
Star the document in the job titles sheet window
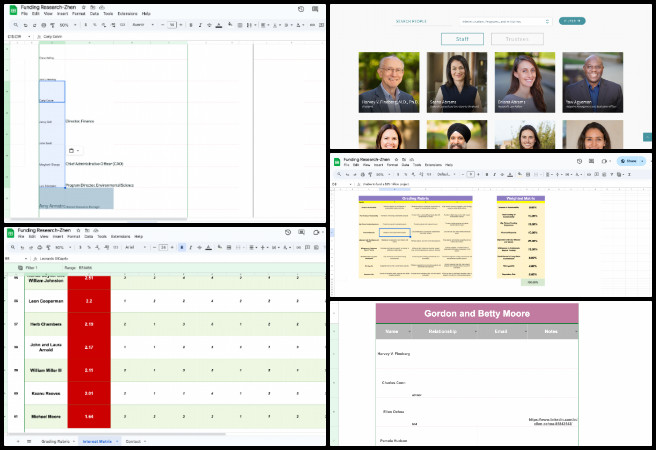click(84, 8)
